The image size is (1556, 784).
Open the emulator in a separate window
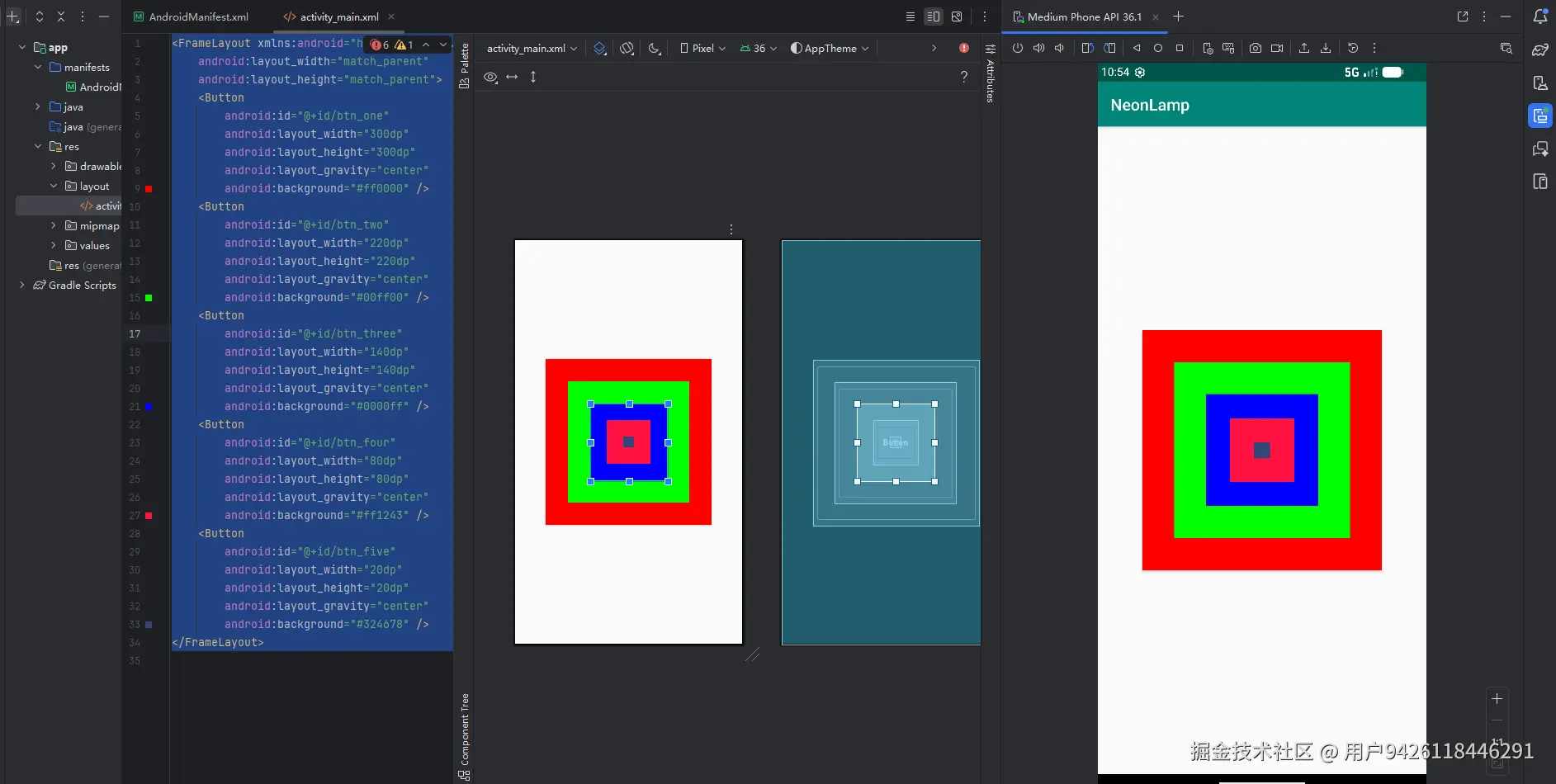point(1463,17)
